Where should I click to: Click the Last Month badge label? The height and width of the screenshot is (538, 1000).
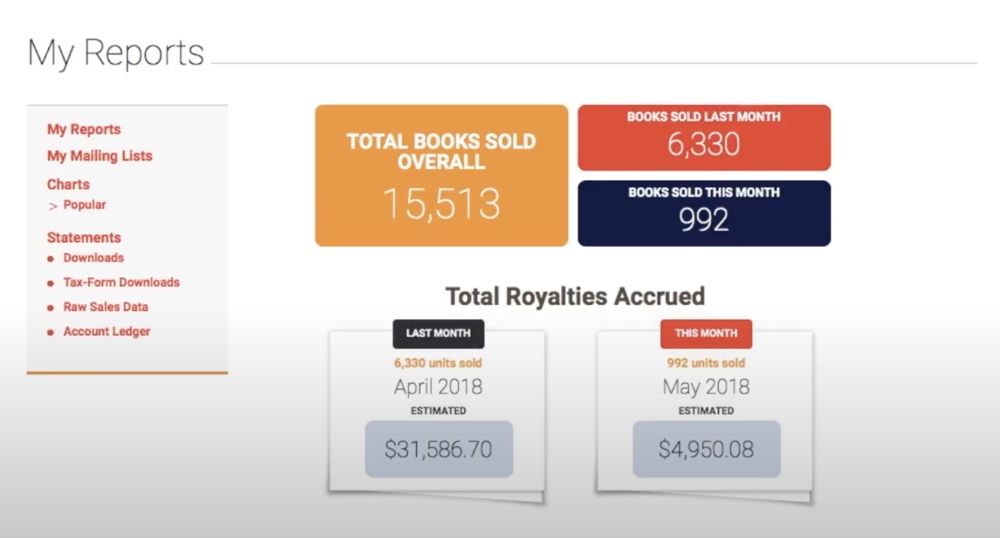click(x=439, y=333)
